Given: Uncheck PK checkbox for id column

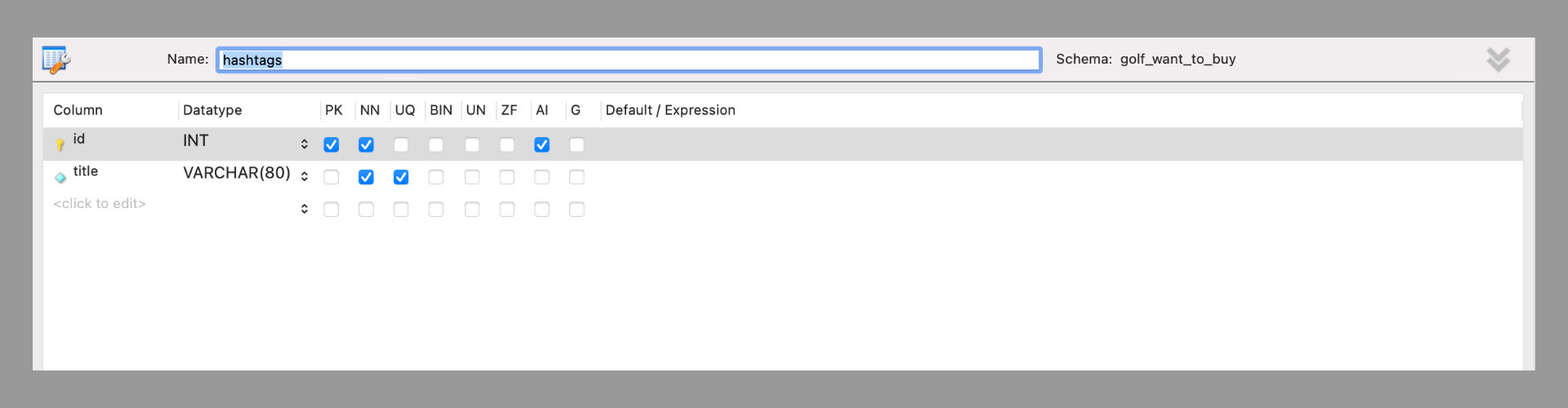Looking at the screenshot, I should (x=331, y=144).
